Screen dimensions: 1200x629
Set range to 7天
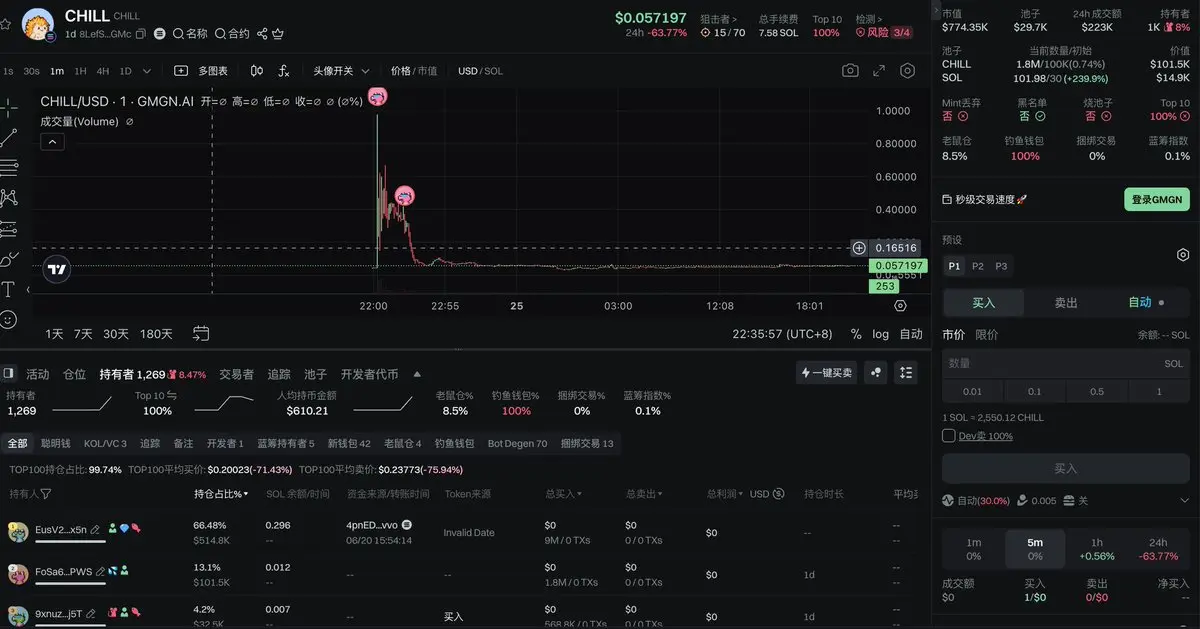point(83,334)
